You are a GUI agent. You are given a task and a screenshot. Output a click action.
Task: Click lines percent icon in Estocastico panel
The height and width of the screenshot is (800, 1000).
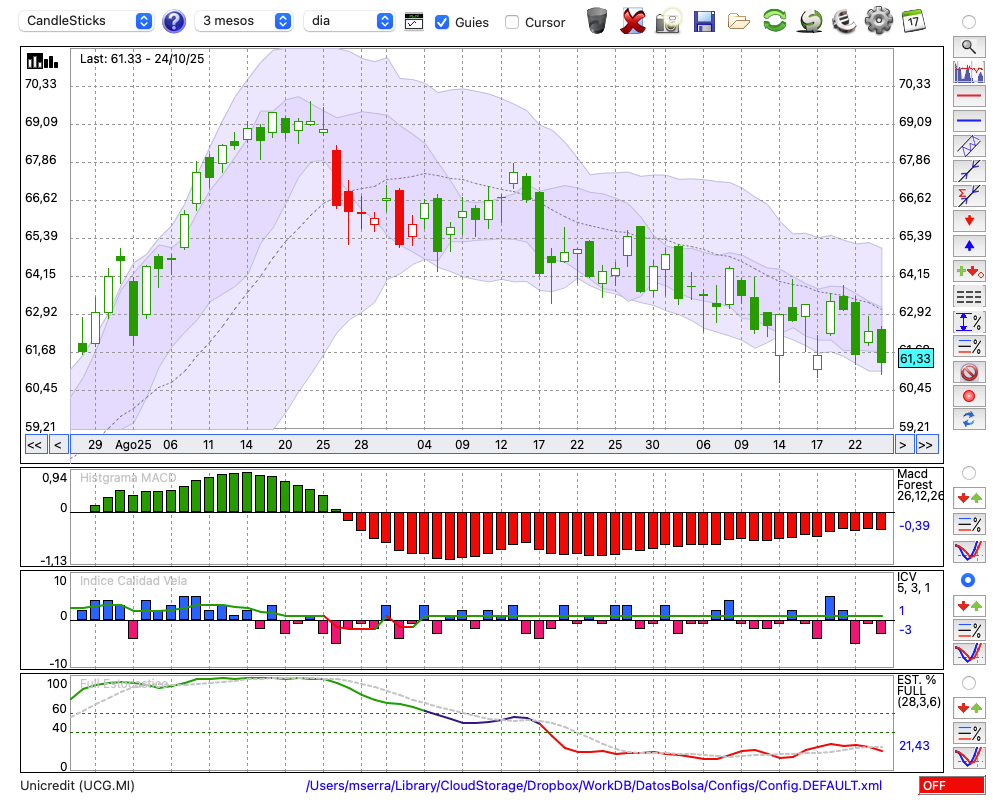[x=969, y=733]
